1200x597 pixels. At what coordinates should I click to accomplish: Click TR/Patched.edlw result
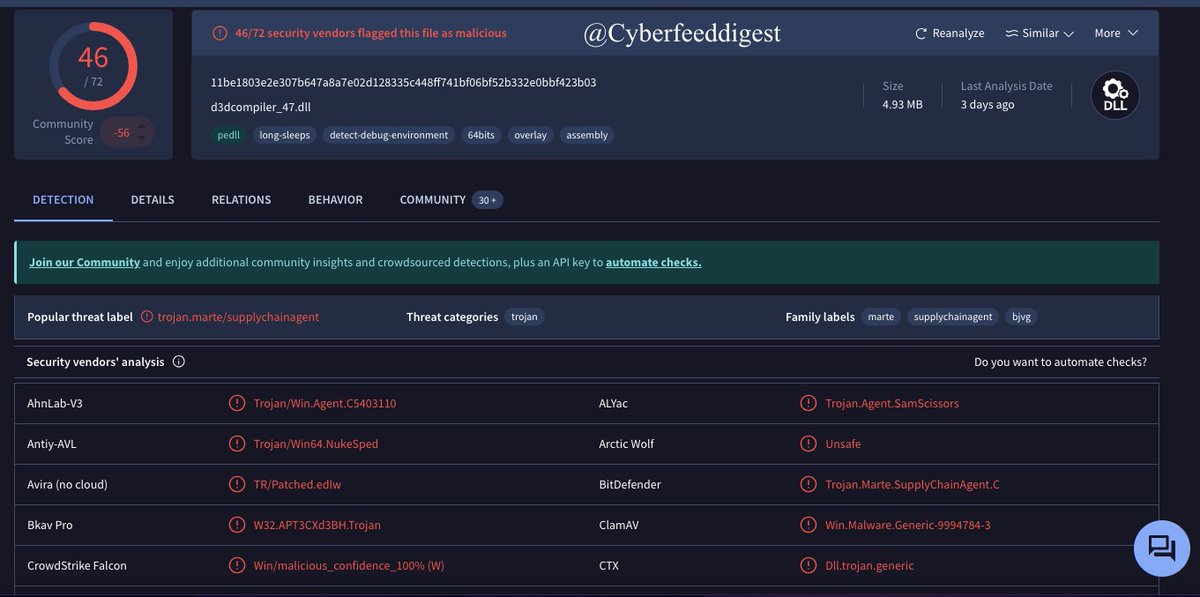point(297,484)
